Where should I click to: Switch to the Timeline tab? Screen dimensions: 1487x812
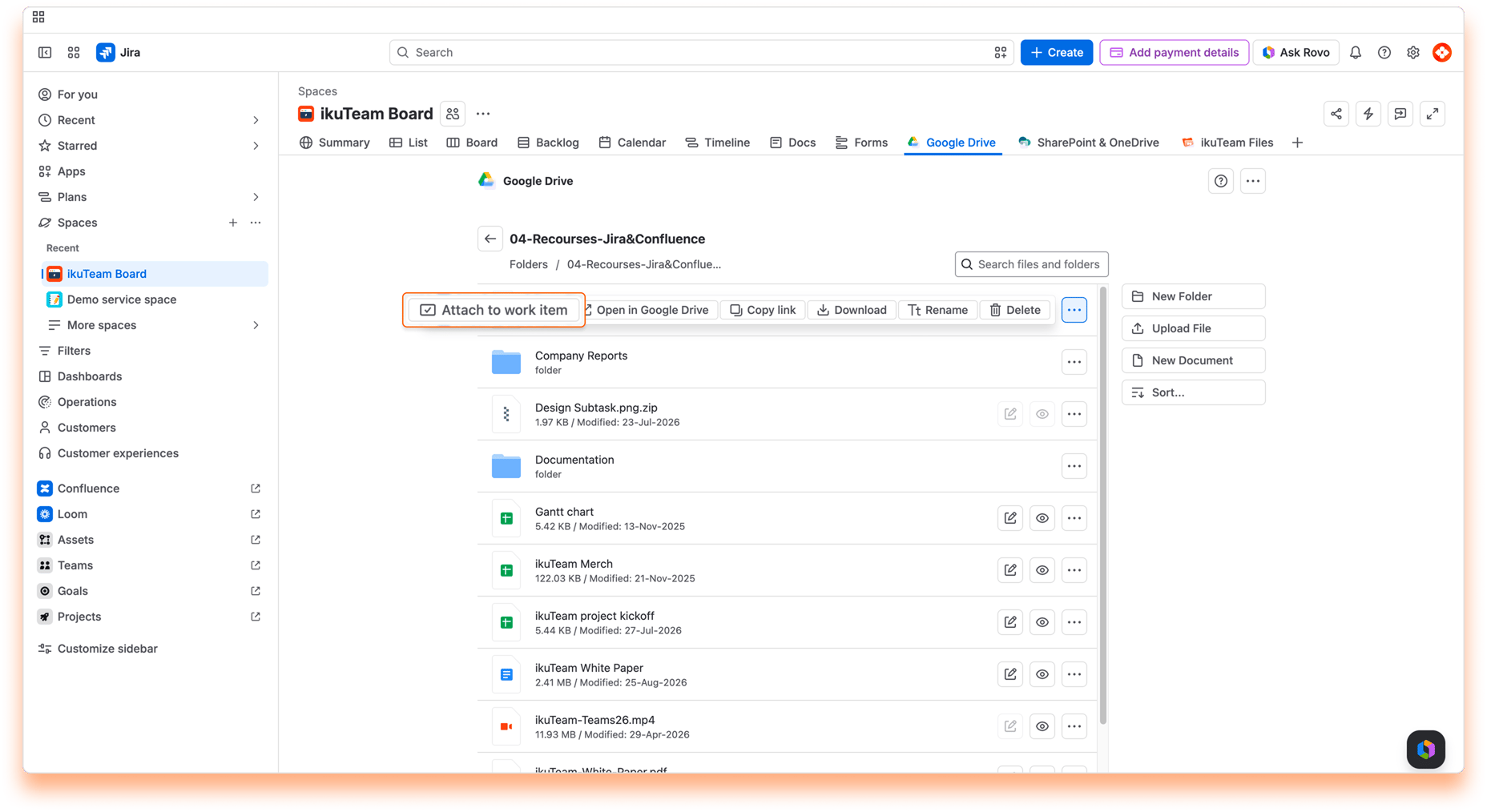point(718,143)
